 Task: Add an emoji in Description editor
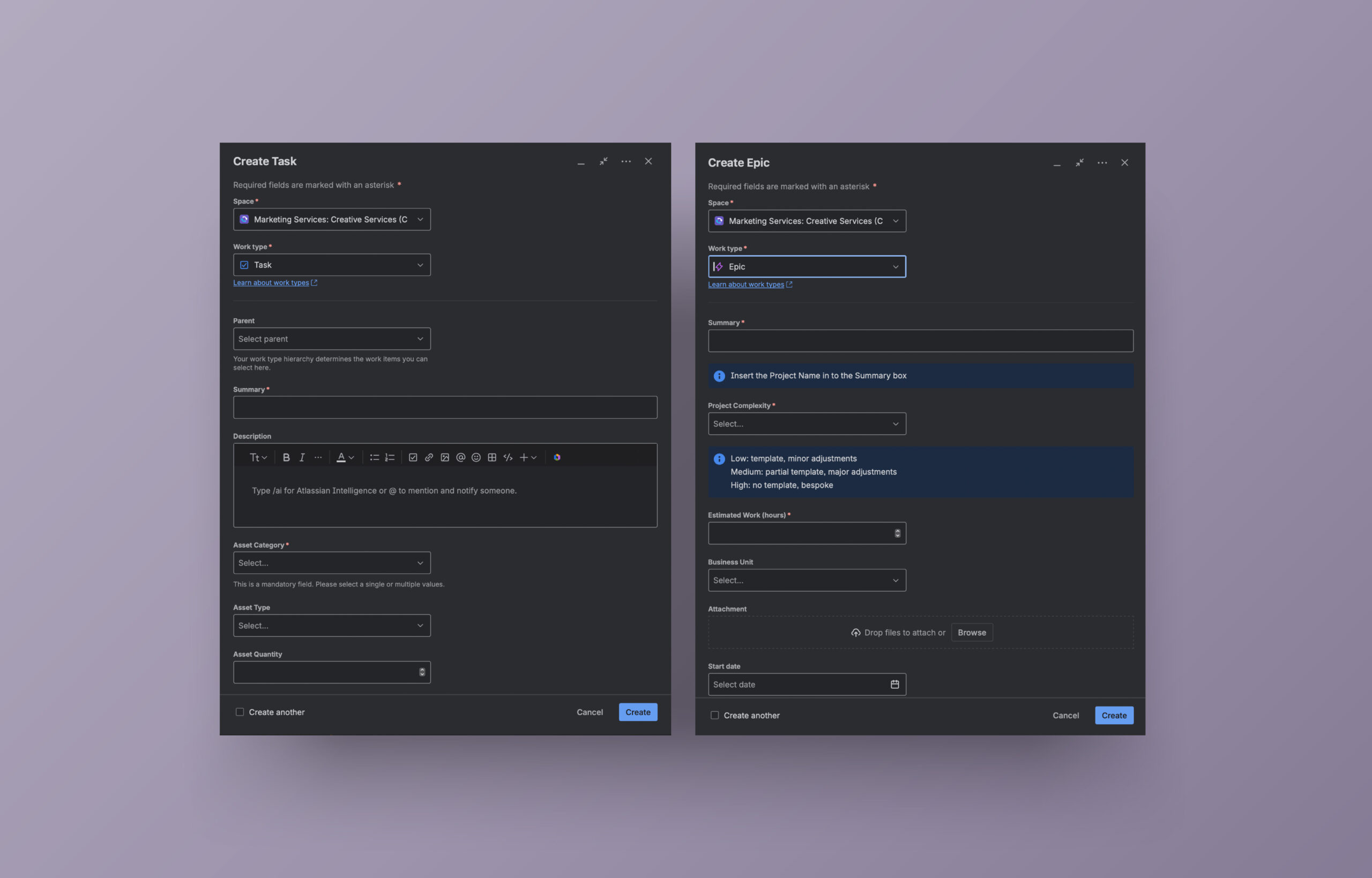(476, 457)
